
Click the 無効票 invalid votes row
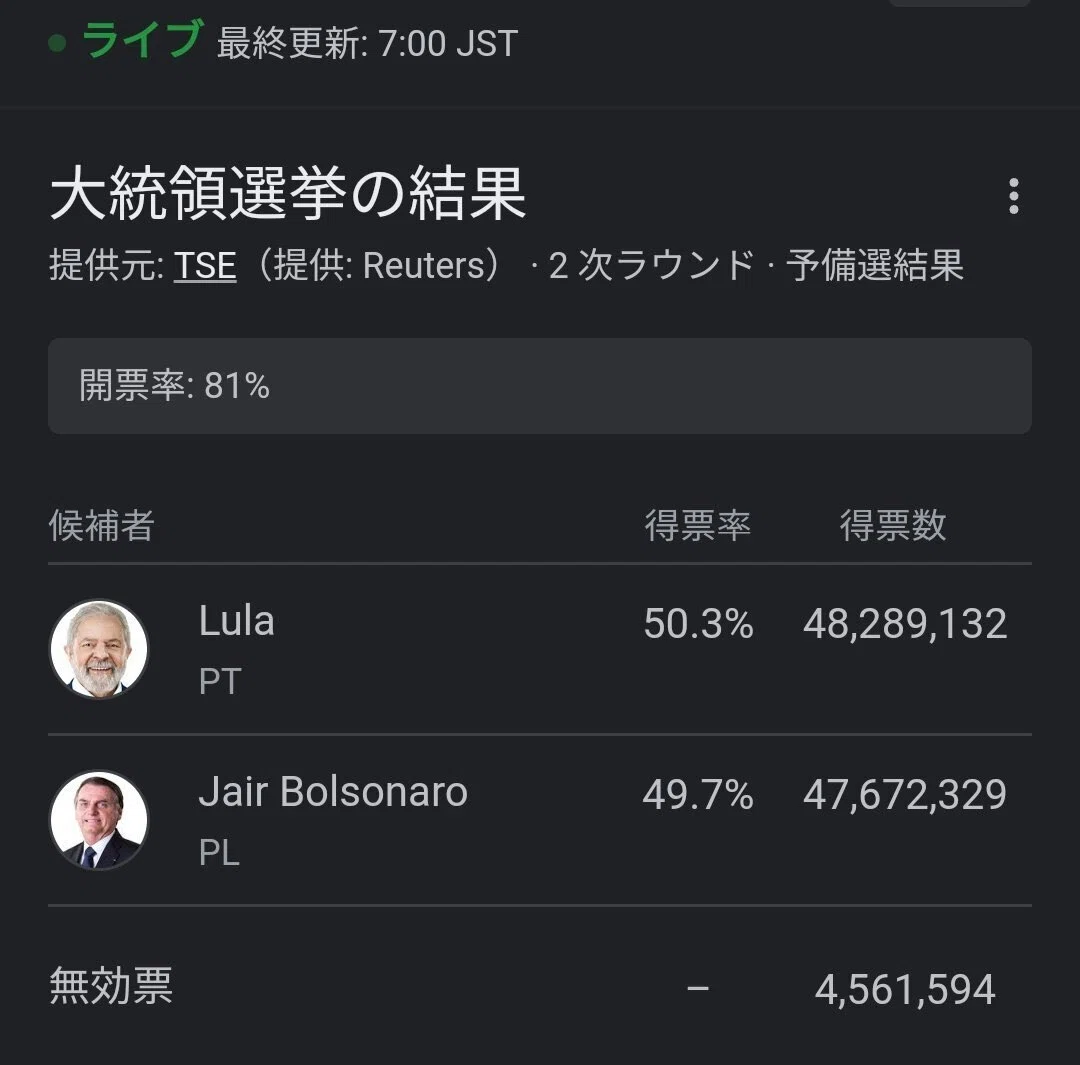[540, 987]
